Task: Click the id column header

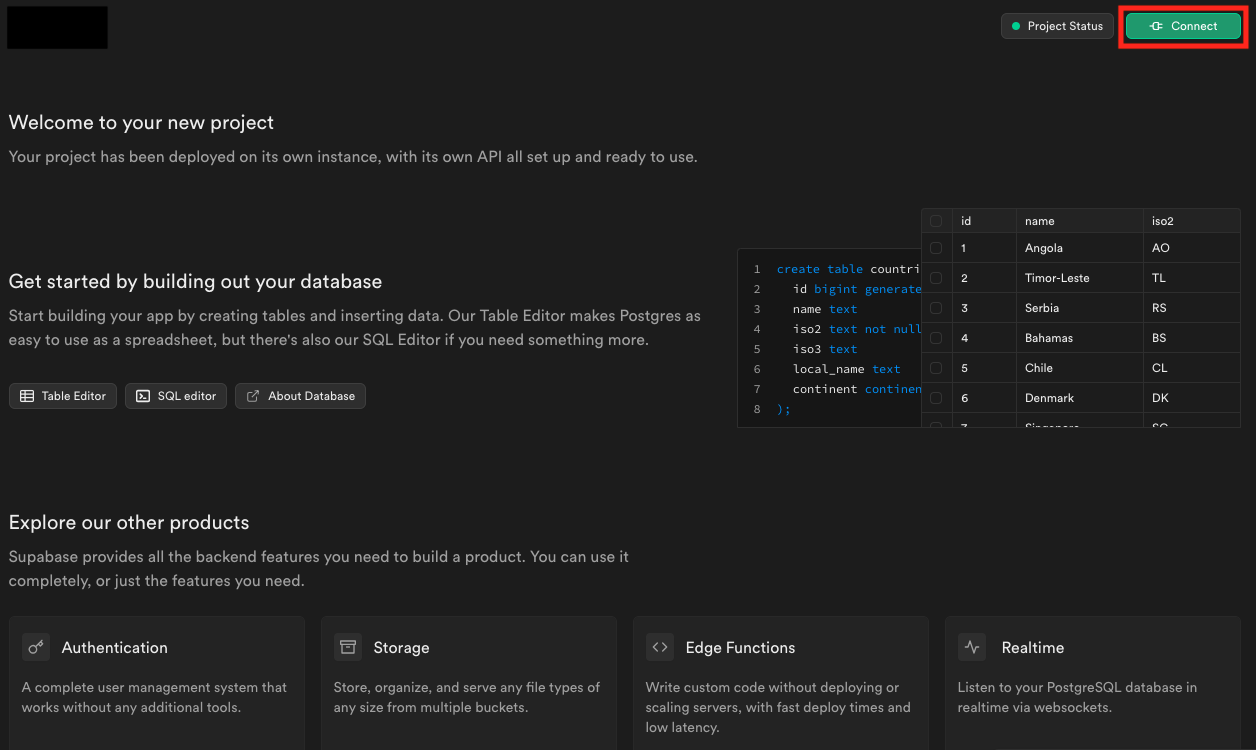Action: click(x=984, y=221)
